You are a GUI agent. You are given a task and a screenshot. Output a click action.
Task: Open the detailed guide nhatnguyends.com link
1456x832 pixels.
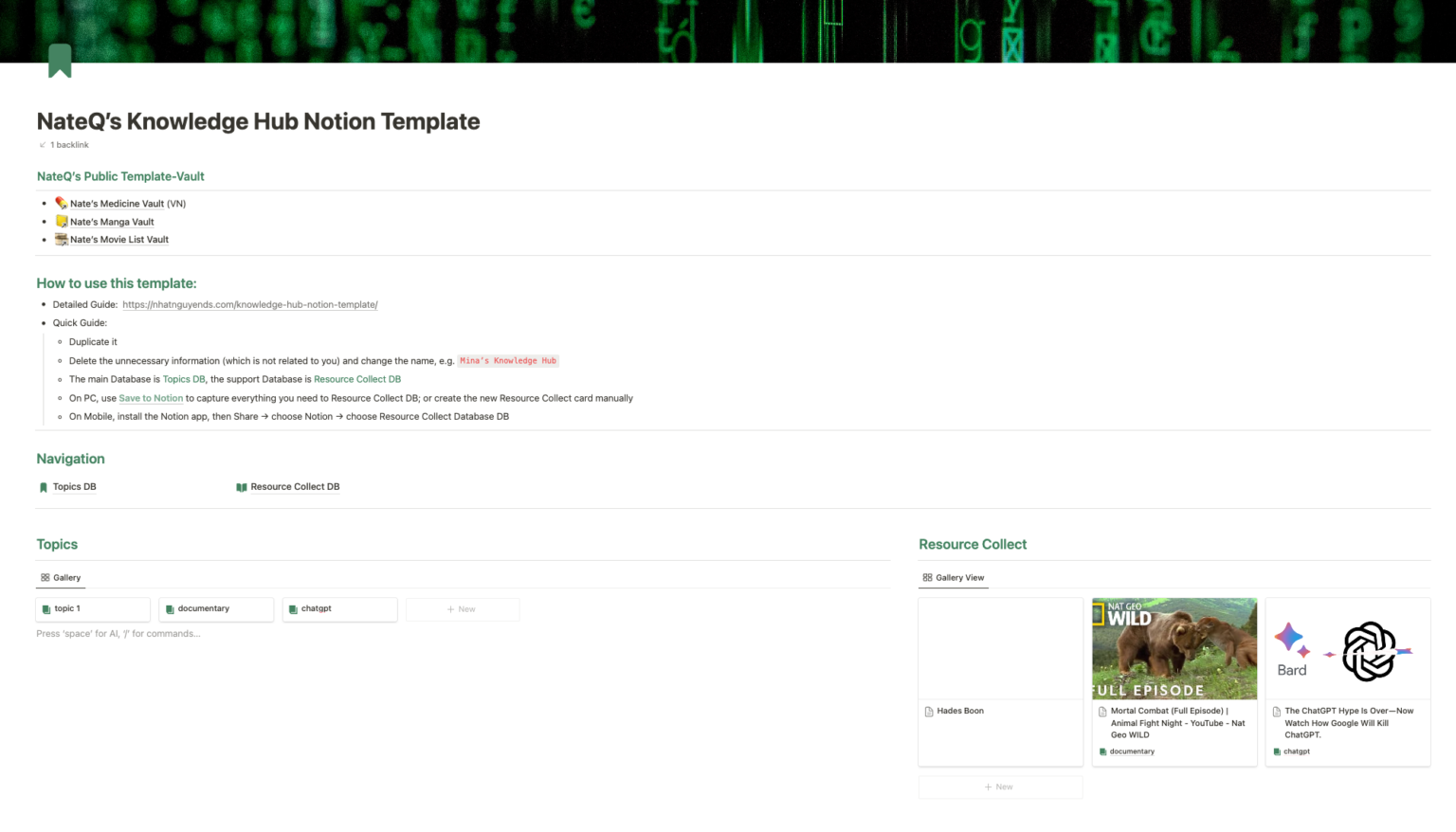coord(249,304)
